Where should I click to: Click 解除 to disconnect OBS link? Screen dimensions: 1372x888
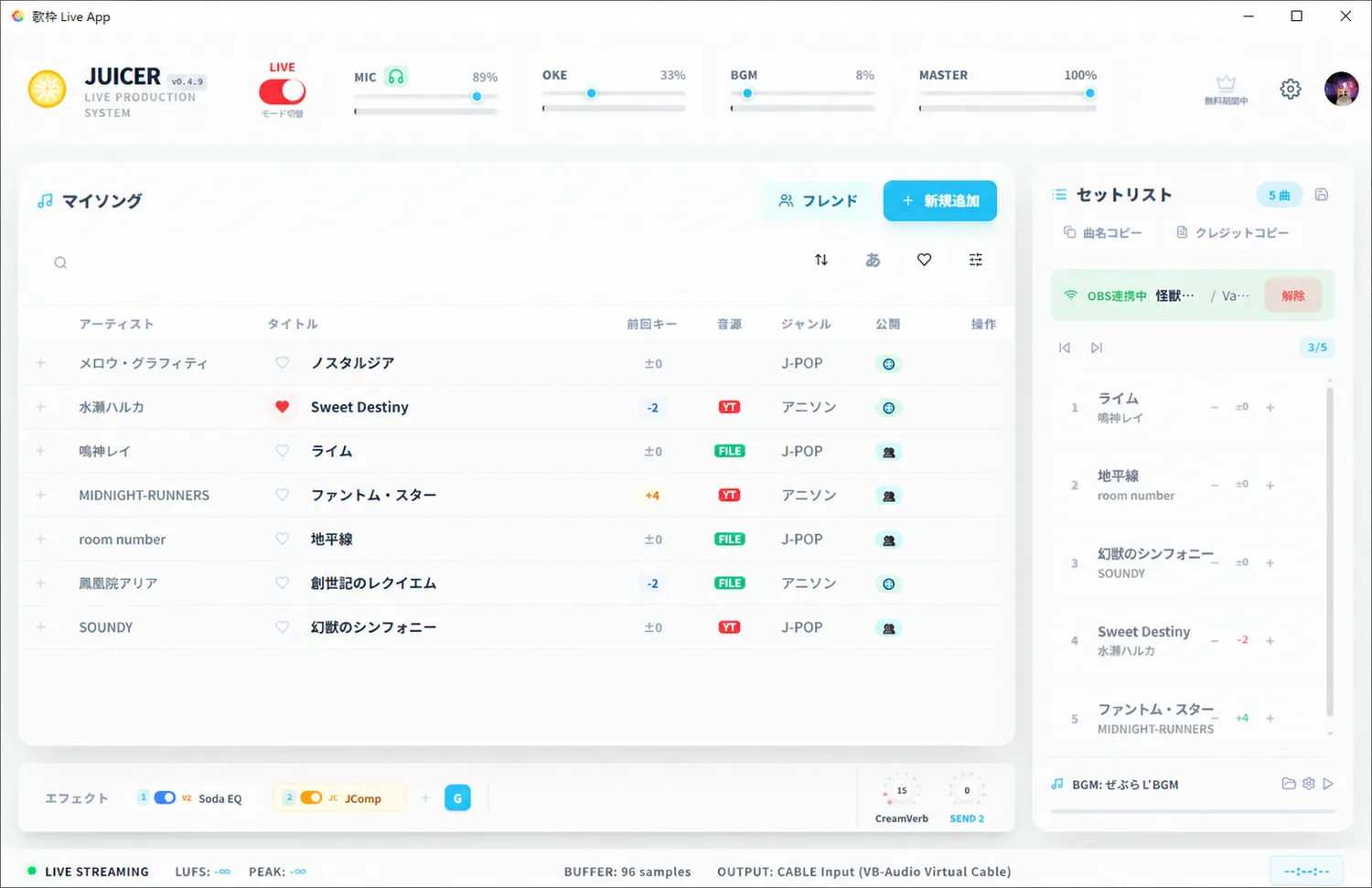pyautogui.click(x=1293, y=295)
